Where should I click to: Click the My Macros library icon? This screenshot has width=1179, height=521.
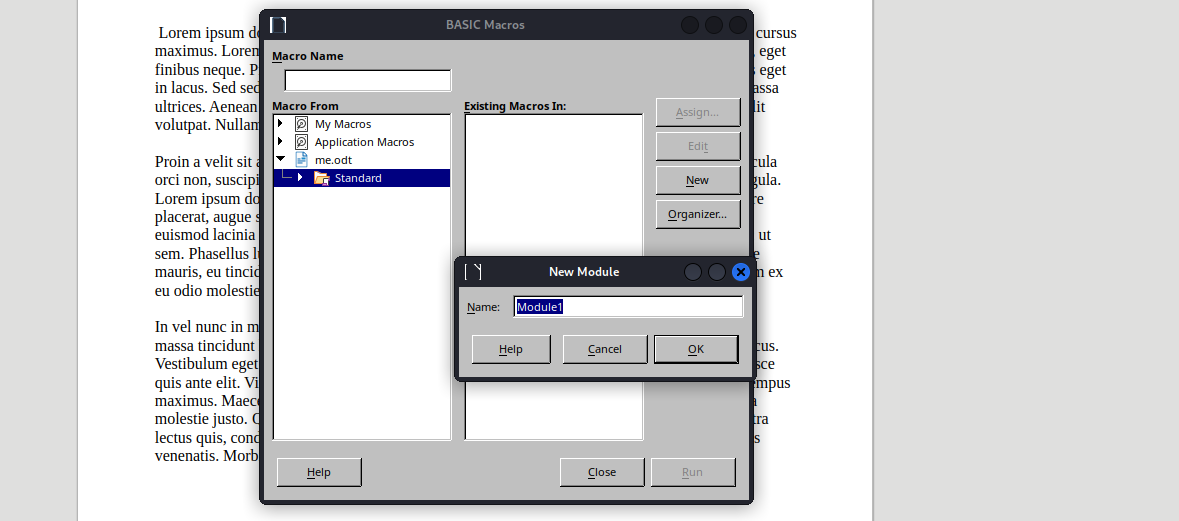(x=302, y=124)
